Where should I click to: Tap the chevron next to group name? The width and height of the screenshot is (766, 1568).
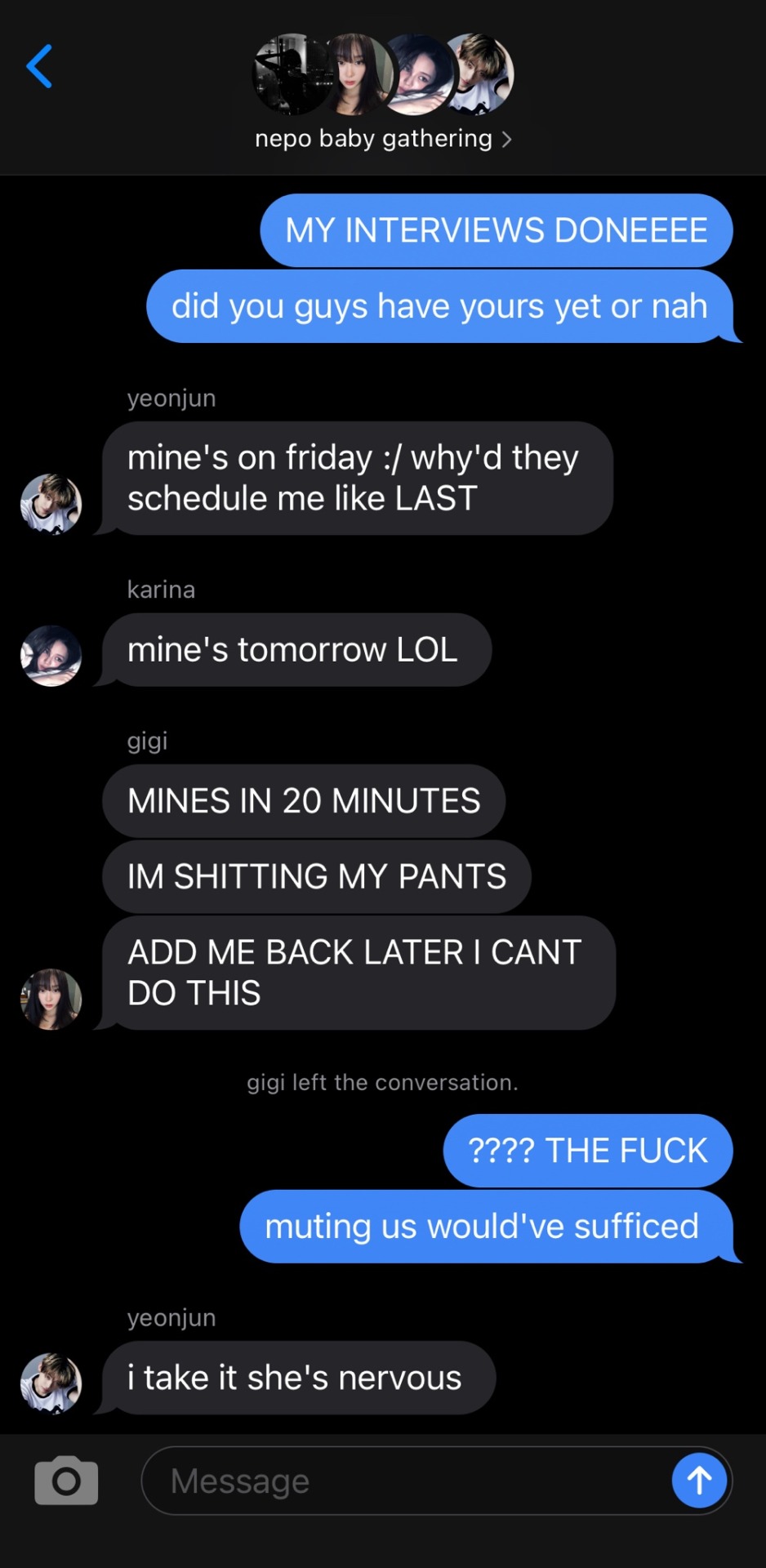click(506, 140)
